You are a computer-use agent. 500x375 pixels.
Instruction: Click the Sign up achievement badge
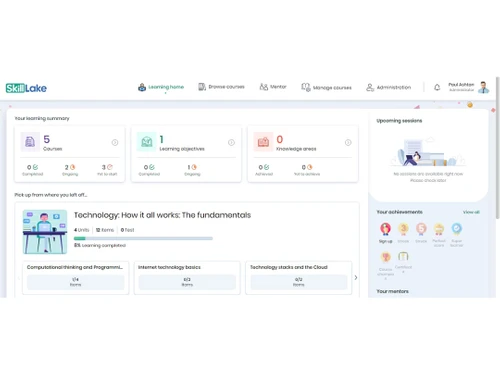tap(385, 229)
